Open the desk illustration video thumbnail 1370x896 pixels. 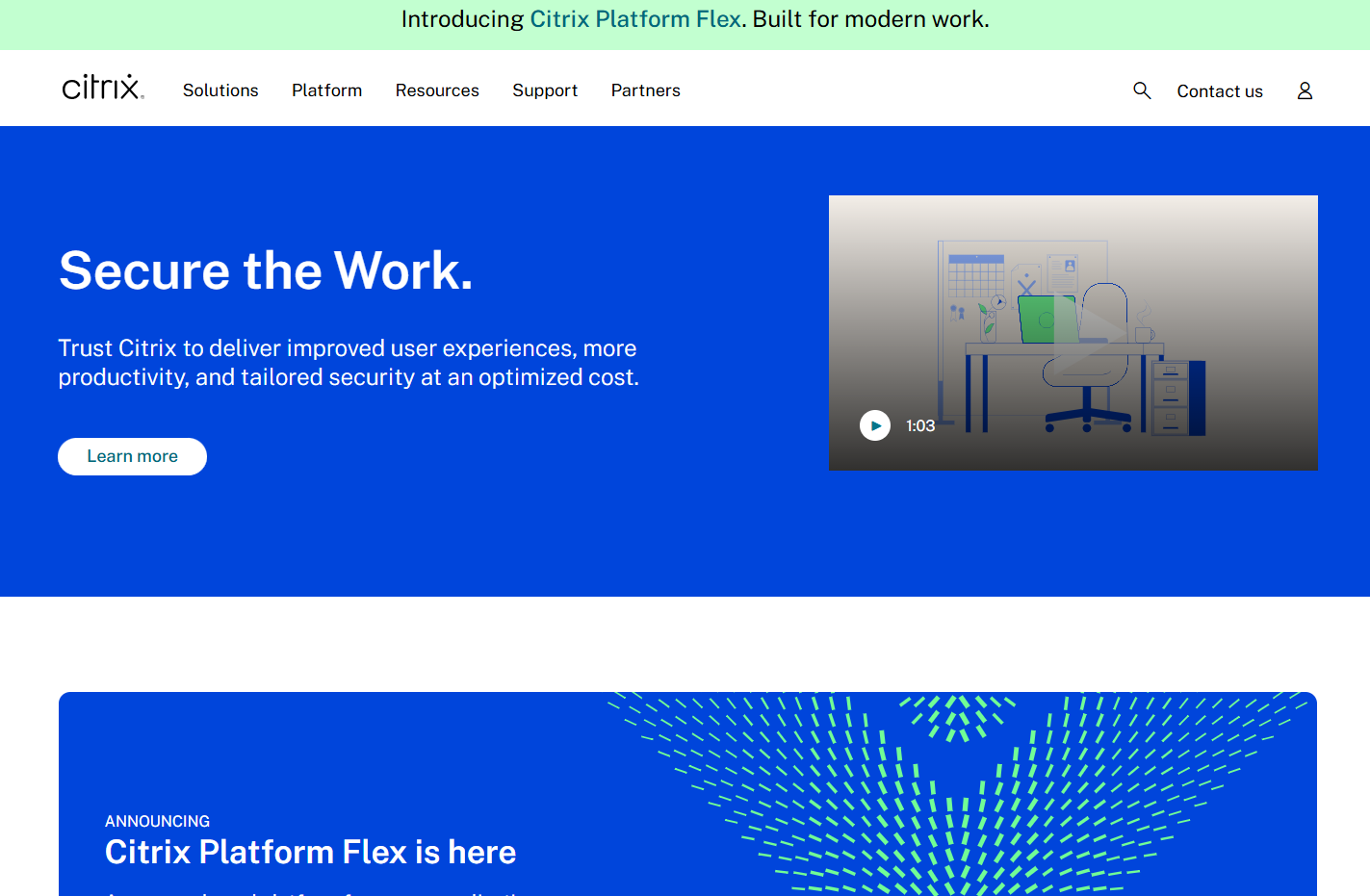tap(1073, 333)
